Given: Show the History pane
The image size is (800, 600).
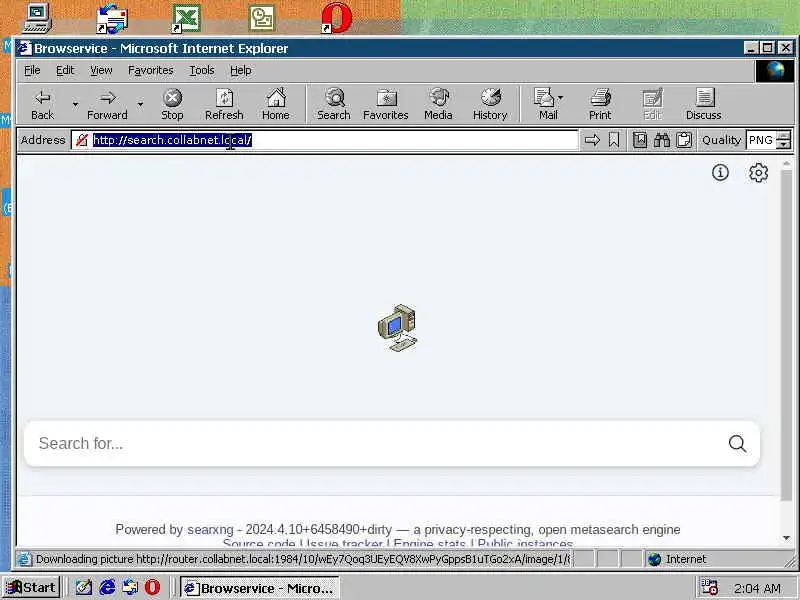Looking at the screenshot, I should click(490, 105).
